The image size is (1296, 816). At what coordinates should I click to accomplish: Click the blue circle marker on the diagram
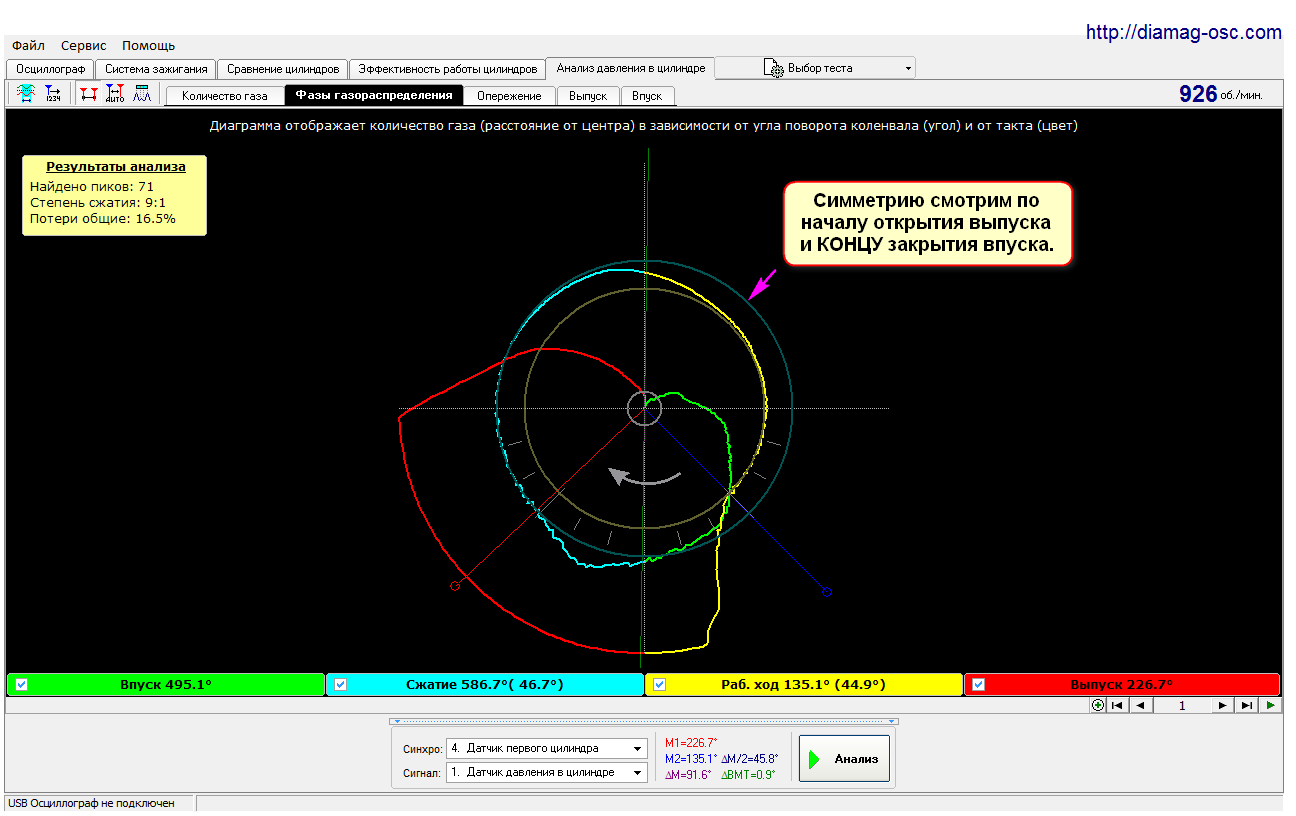click(x=827, y=592)
